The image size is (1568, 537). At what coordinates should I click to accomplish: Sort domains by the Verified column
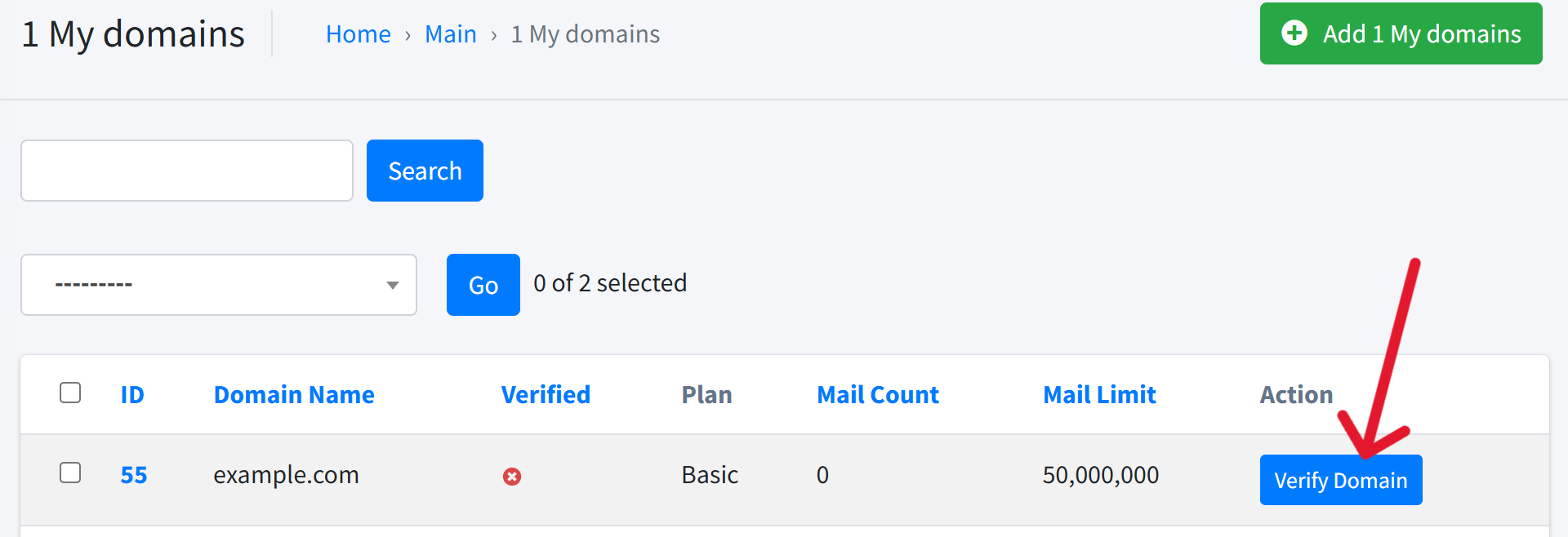pos(546,394)
